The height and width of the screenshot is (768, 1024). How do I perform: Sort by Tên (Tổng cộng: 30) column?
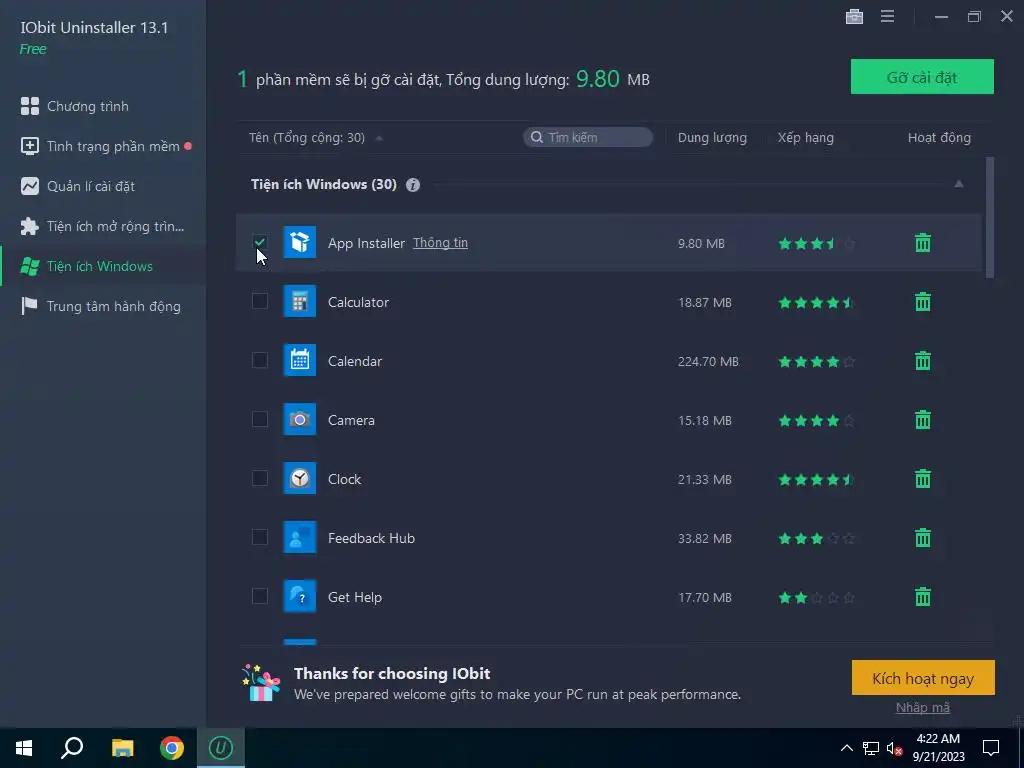point(307,138)
